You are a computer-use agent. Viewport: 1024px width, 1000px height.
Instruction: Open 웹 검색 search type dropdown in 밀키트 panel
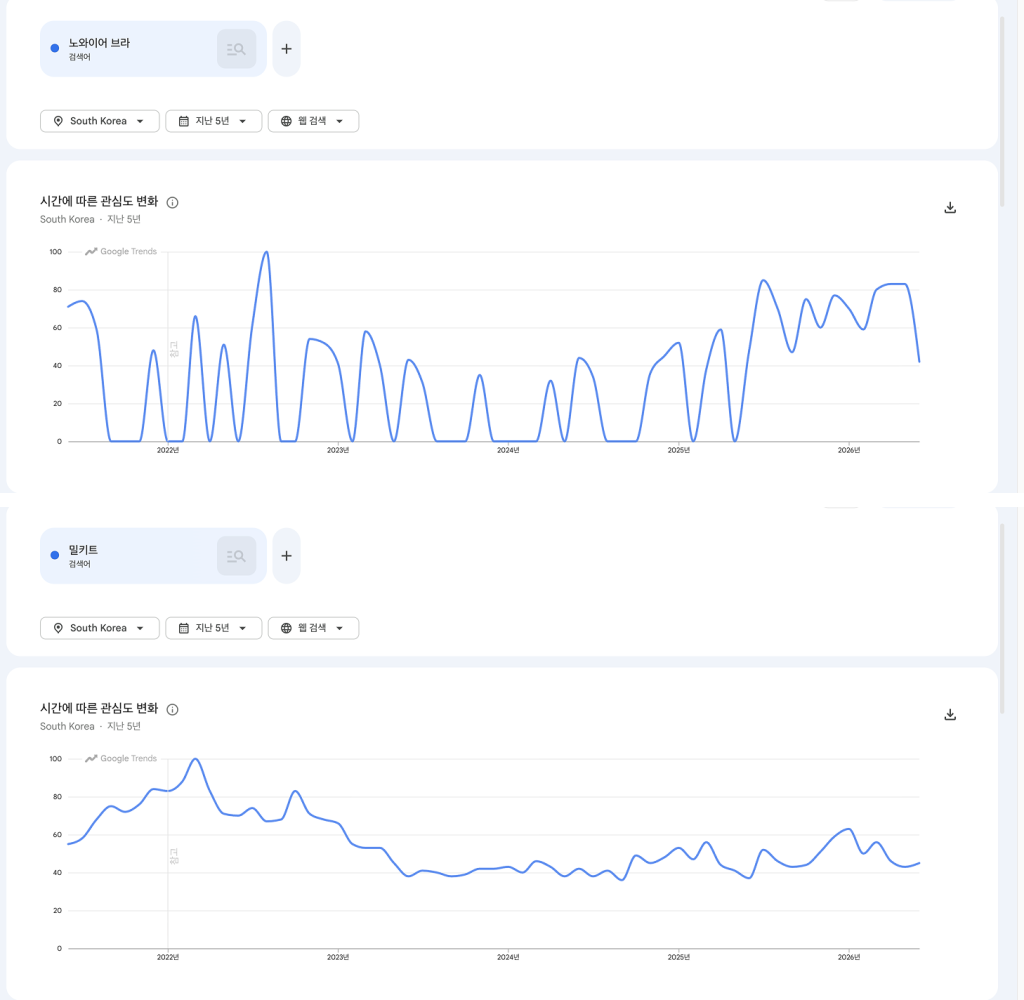coord(313,628)
